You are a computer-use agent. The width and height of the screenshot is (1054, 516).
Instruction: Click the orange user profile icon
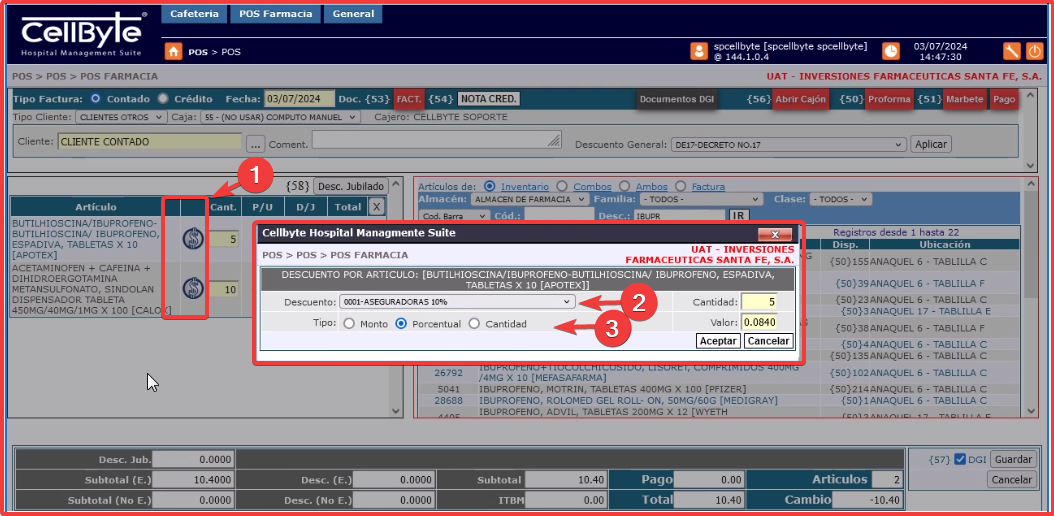[x=699, y=51]
